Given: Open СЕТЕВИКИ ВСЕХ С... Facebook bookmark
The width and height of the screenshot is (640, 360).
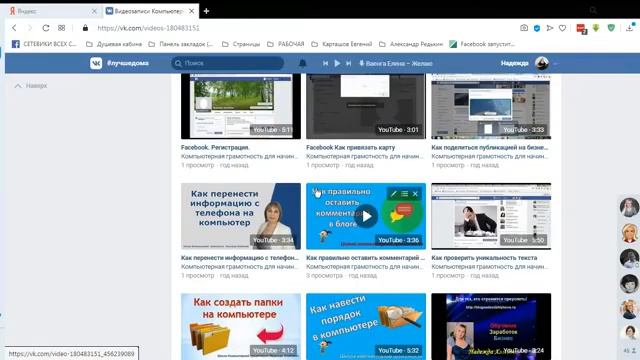Looking at the screenshot, I should point(44,44).
